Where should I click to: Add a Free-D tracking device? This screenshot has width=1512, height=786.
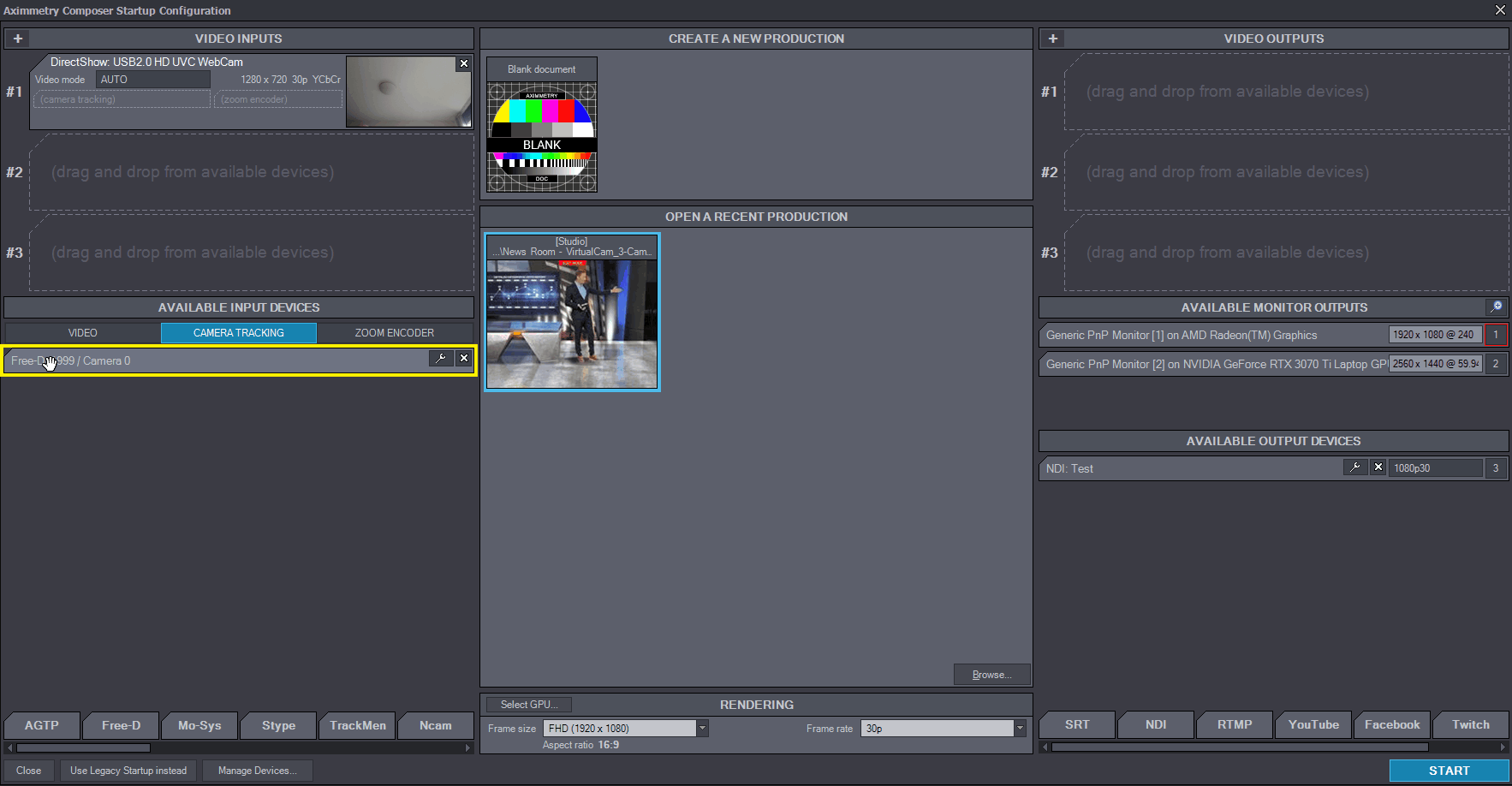(121, 725)
